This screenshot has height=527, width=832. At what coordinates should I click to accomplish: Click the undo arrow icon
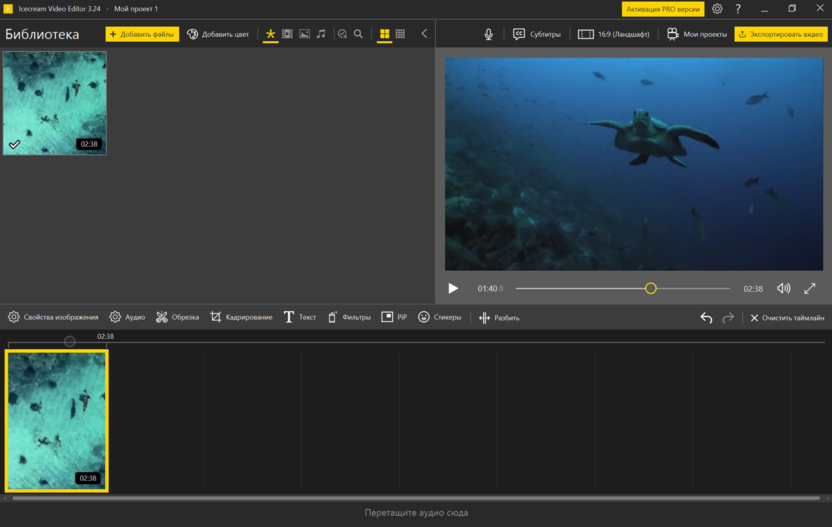coord(706,317)
